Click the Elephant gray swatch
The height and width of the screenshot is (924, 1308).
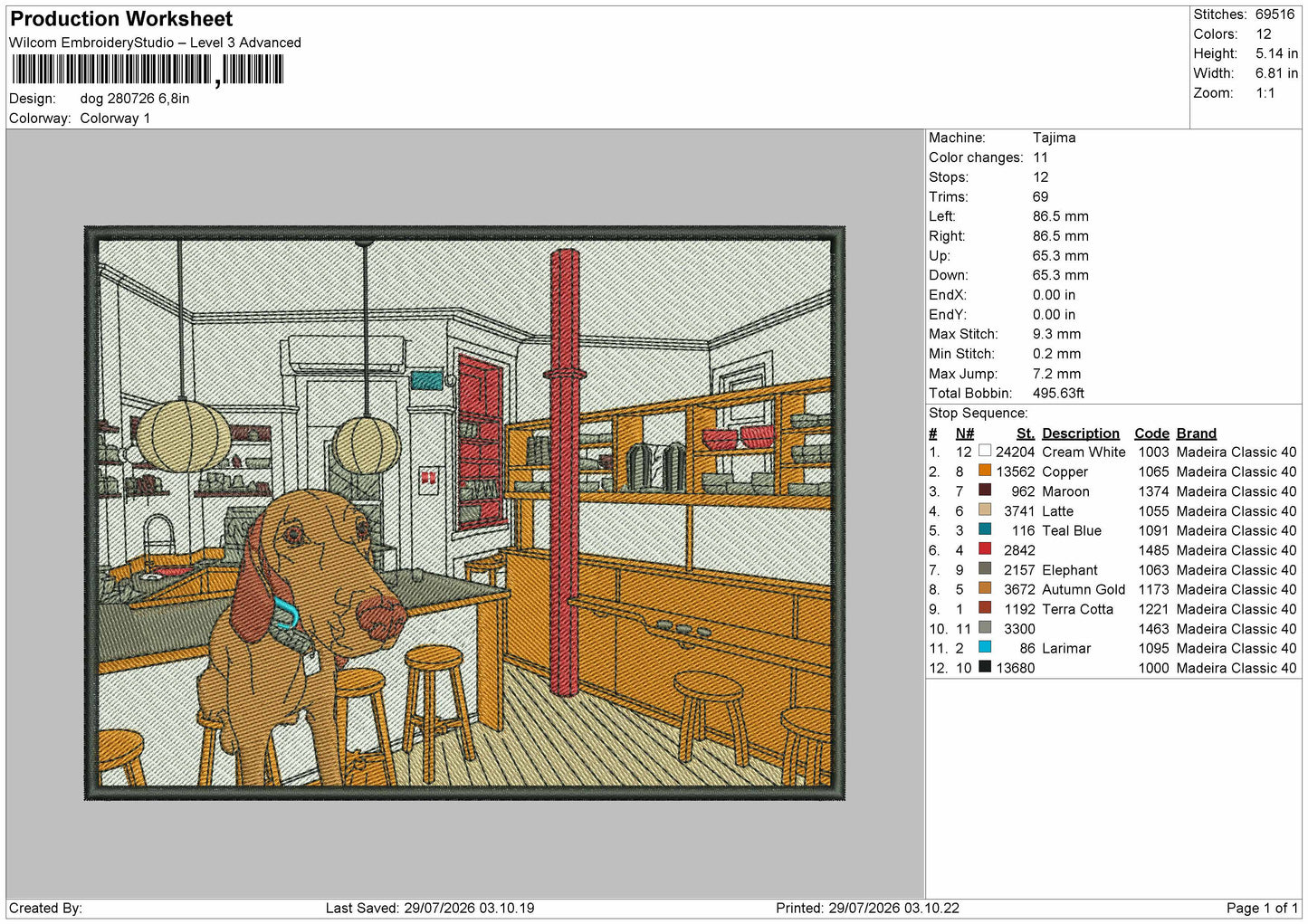point(985,569)
